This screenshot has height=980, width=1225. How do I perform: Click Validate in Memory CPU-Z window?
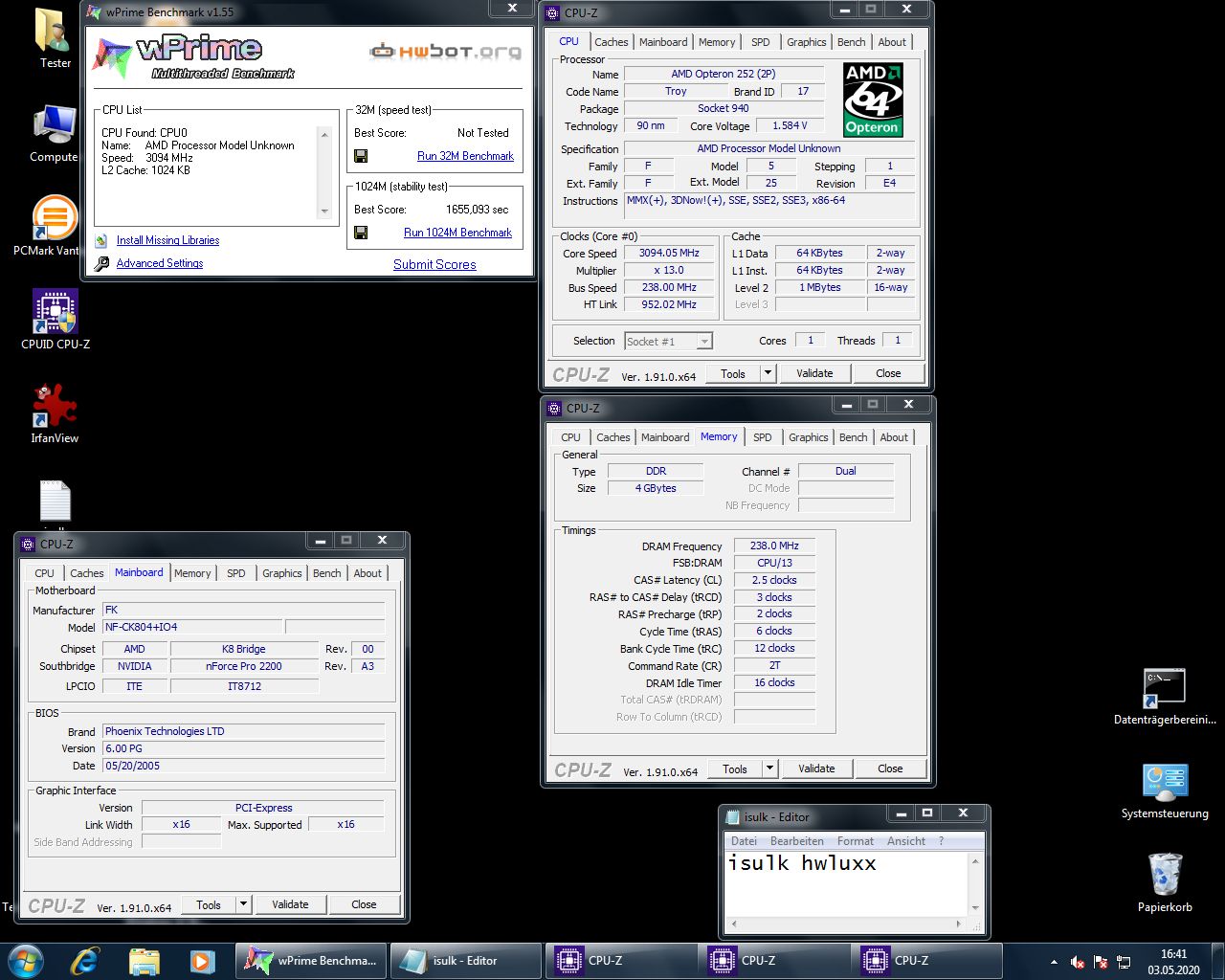[x=816, y=768]
